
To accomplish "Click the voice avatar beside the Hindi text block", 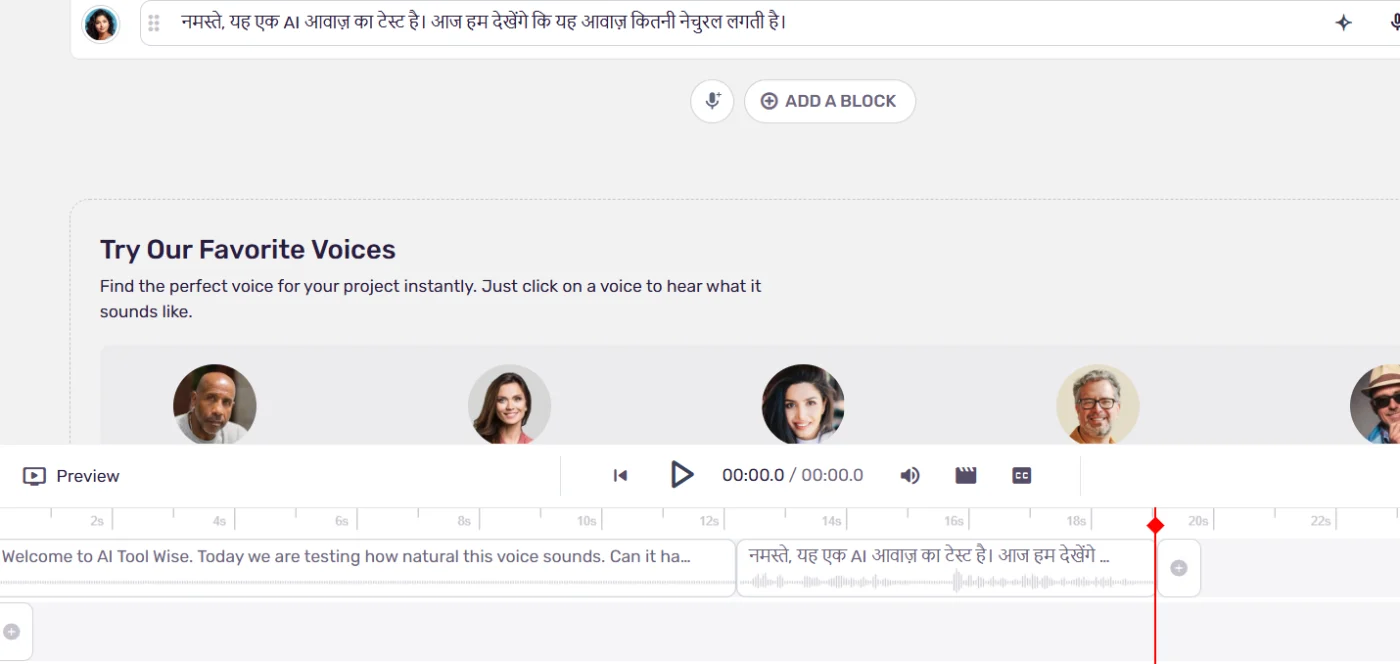I will point(101,24).
